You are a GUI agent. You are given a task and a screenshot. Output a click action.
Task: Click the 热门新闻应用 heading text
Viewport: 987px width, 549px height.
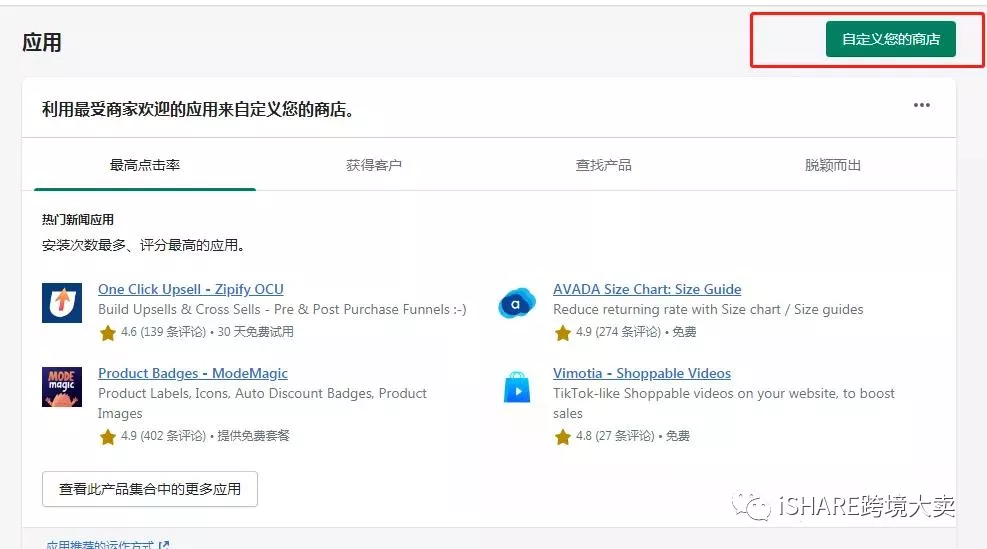click(78, 220)
